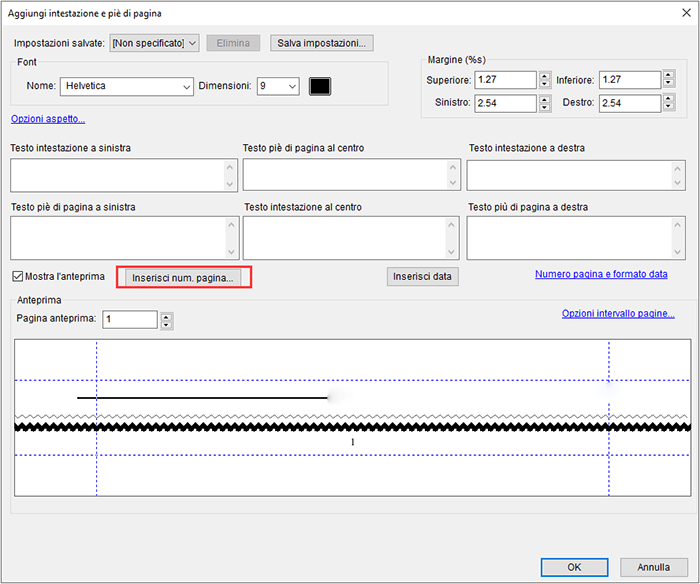This screenshot has height=584, width=700.
Task: Increase Sinistro margin with up arrow
Action: tap(545, 98)
